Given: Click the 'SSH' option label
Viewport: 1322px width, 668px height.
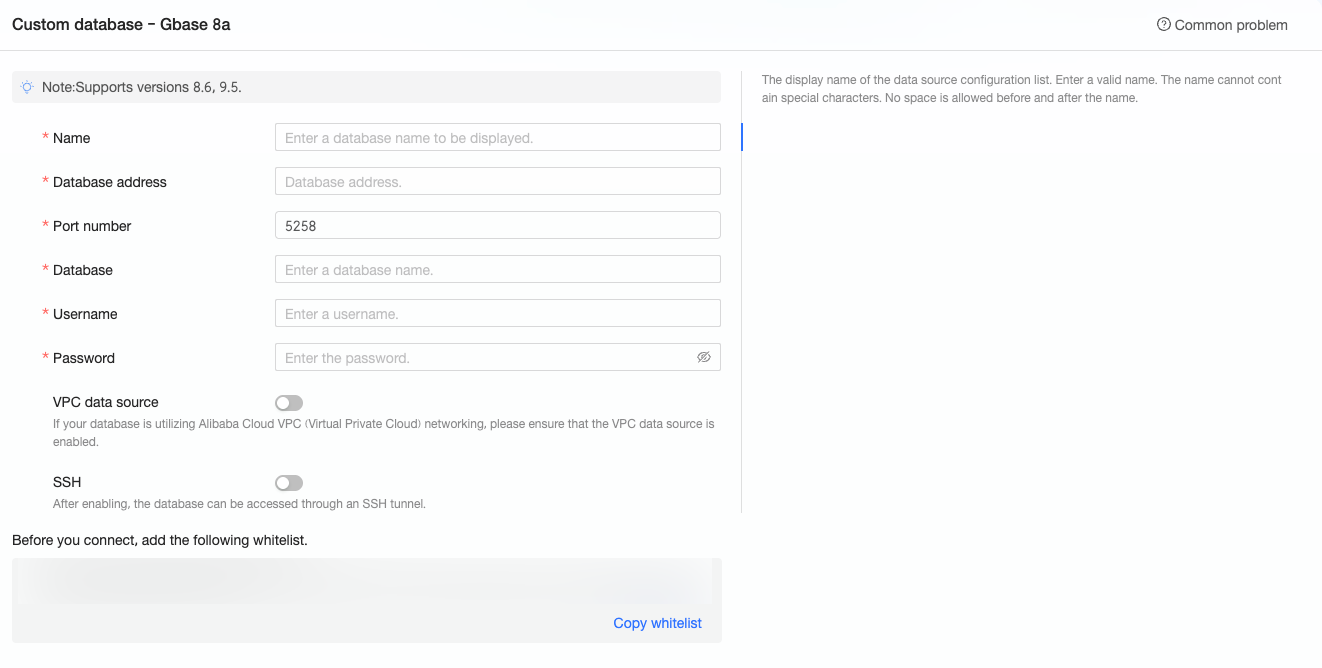Looking at the screenshot, I should (x=67, y=482).
